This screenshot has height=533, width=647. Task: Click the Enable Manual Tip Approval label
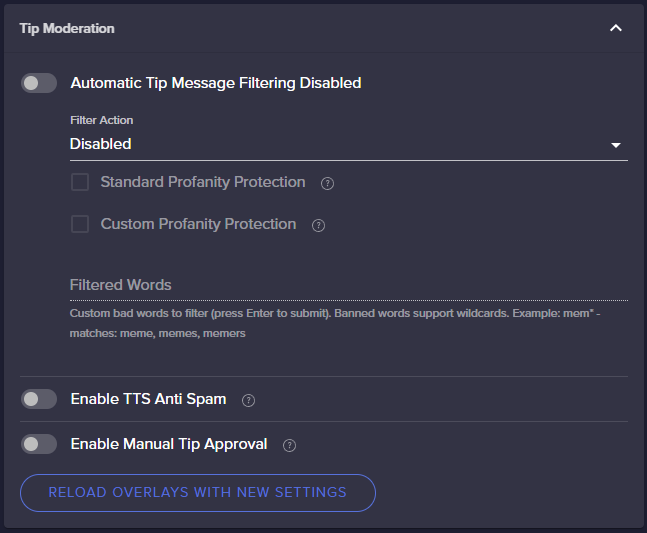[169, 444]
